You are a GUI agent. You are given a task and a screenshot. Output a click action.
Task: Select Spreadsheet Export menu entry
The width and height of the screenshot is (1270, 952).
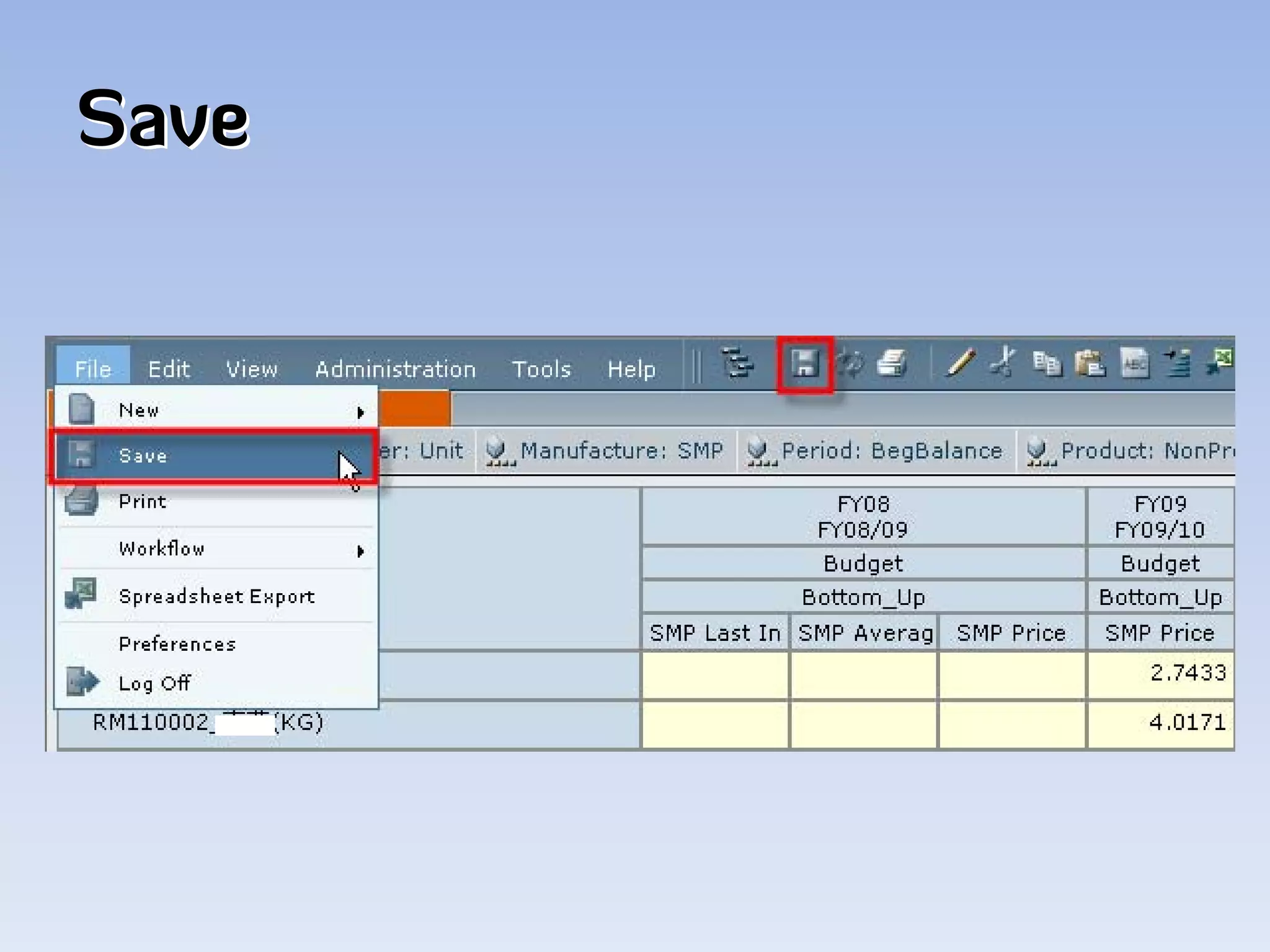(x=216, y=596)
